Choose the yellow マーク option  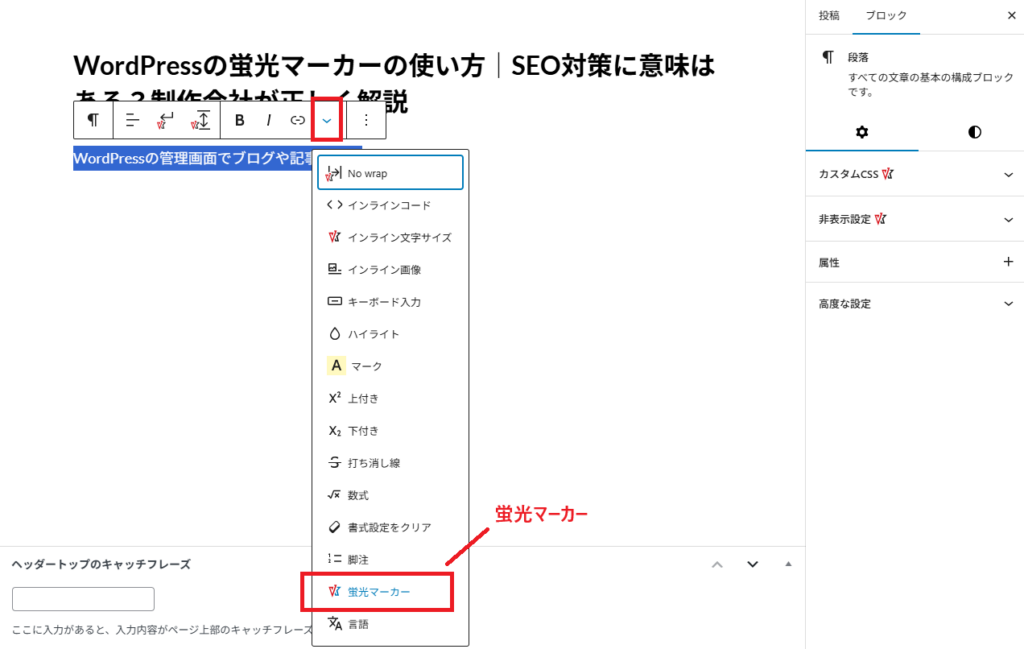point(366,366)
